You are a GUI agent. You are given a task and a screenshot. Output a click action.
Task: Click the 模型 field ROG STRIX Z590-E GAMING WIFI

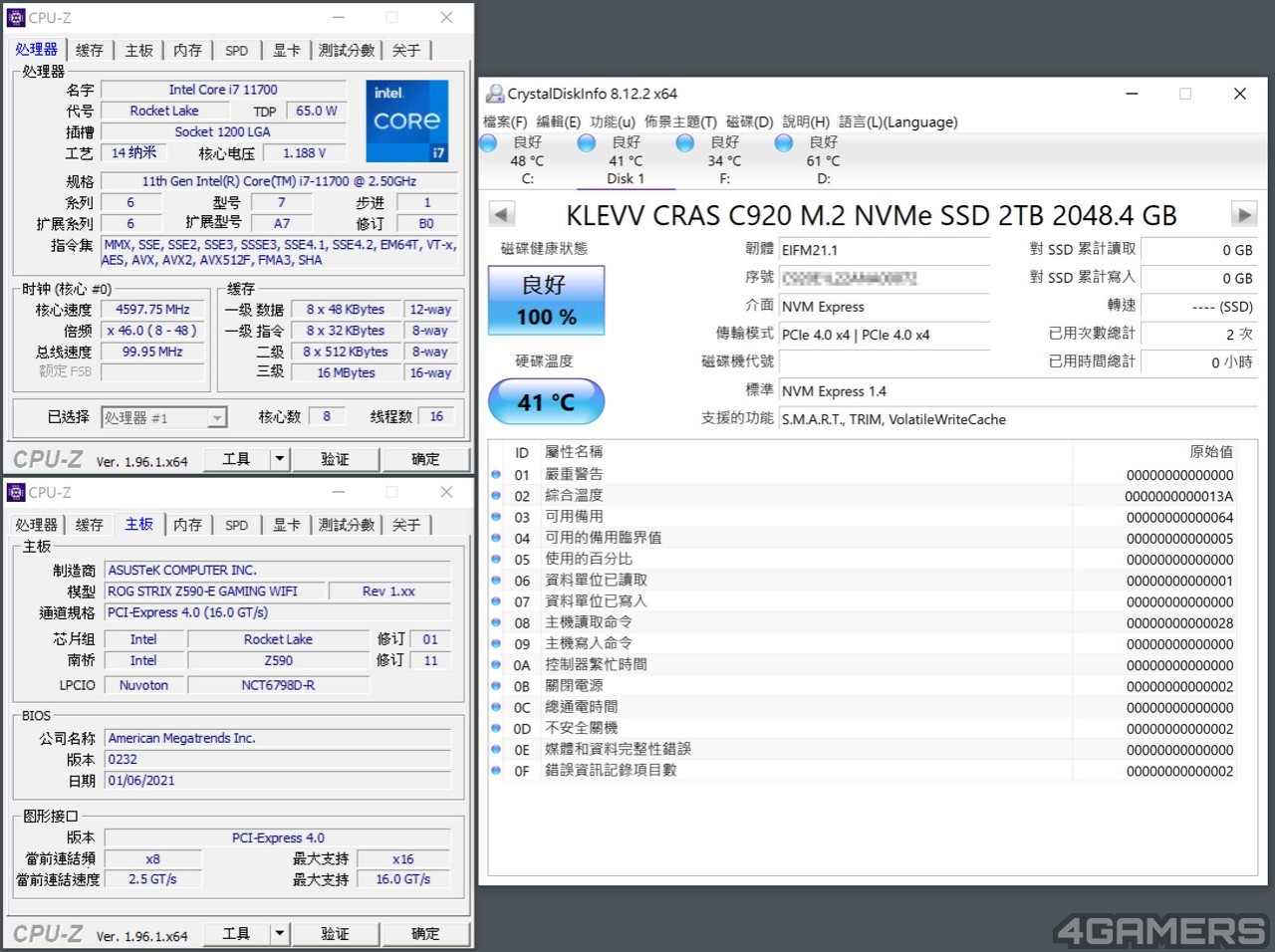(214, 591)
